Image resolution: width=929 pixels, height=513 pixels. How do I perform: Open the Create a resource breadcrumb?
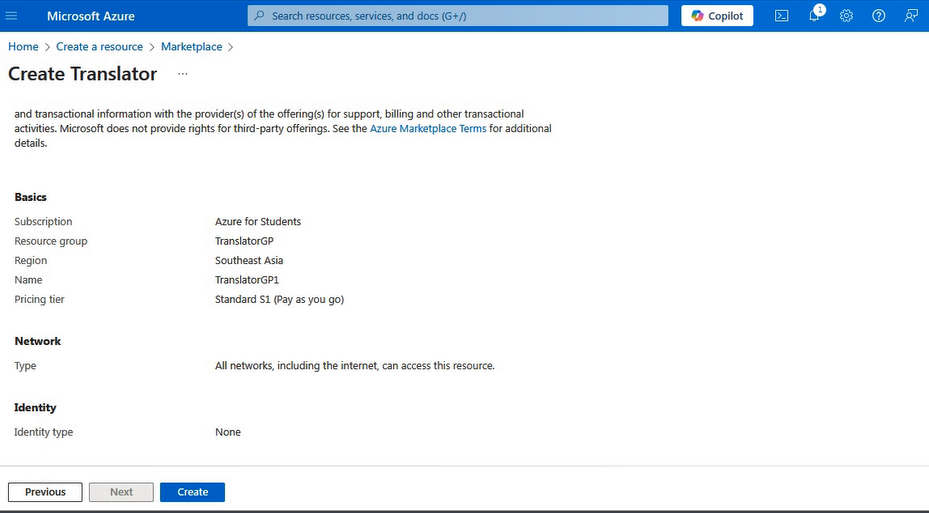click(100, 47)
